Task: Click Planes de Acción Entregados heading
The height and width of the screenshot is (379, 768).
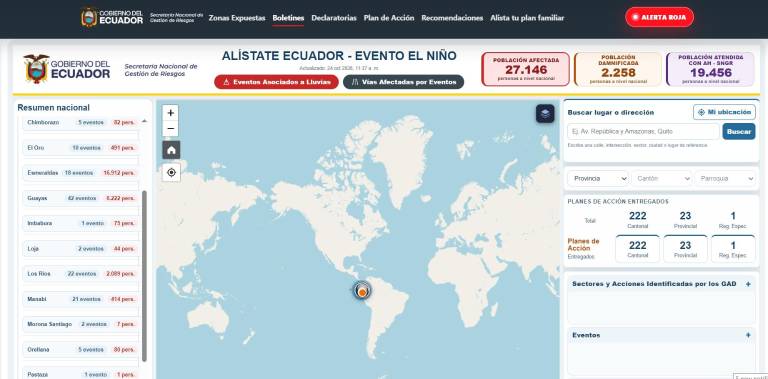Action: [x=618, y=202]
